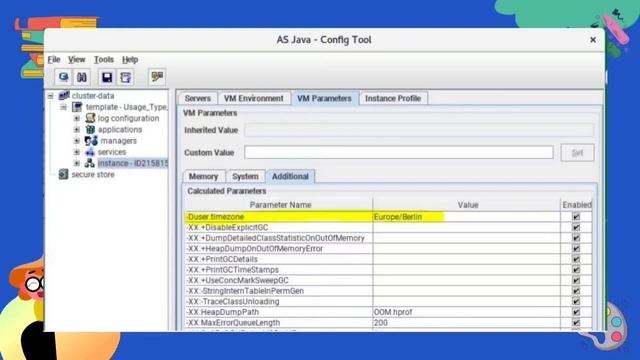Select the -Duser.timezone parameter row
Image resolution: width=640 pixels, height=360 pixels.
[x=389, y=217]
